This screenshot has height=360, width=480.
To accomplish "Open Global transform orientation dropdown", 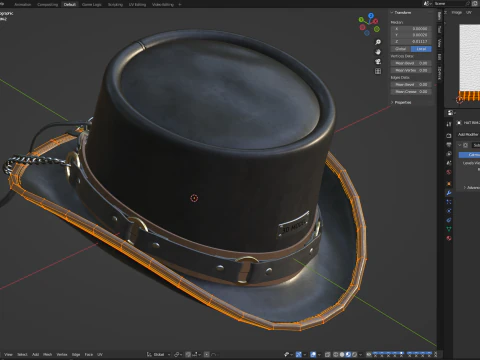I will coord(159,354).
